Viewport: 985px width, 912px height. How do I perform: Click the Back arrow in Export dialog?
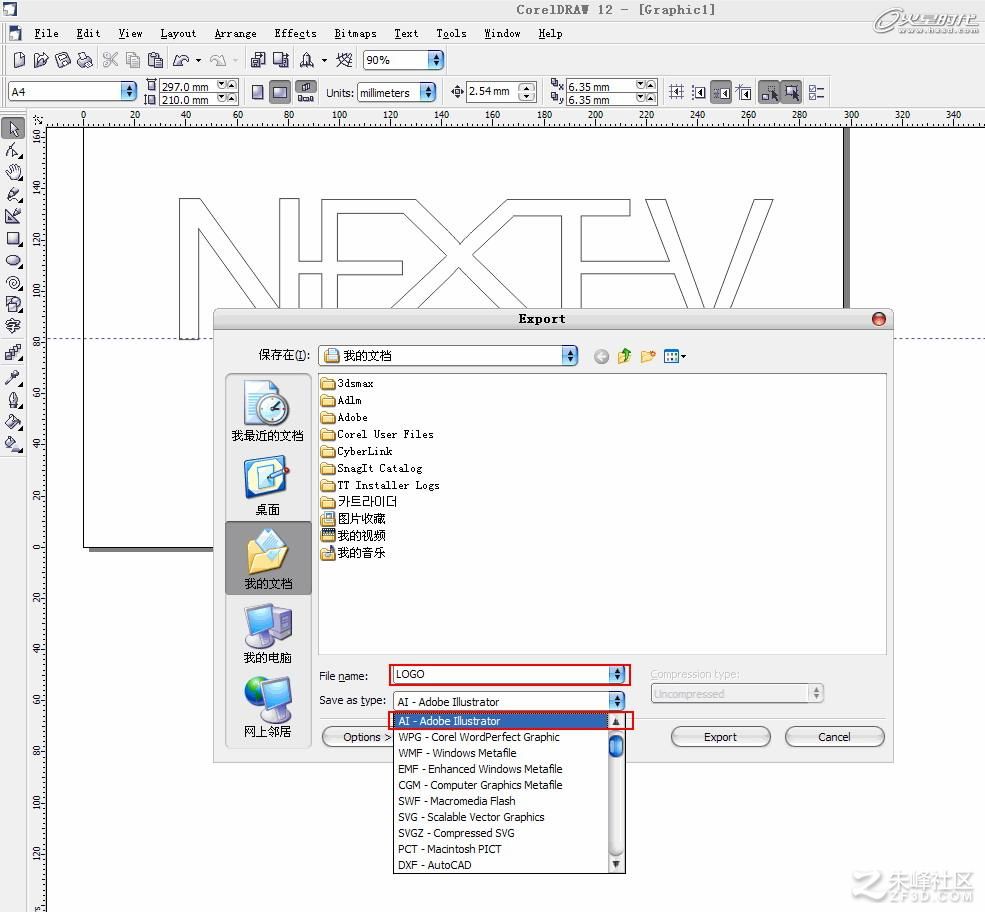(601, 357)
